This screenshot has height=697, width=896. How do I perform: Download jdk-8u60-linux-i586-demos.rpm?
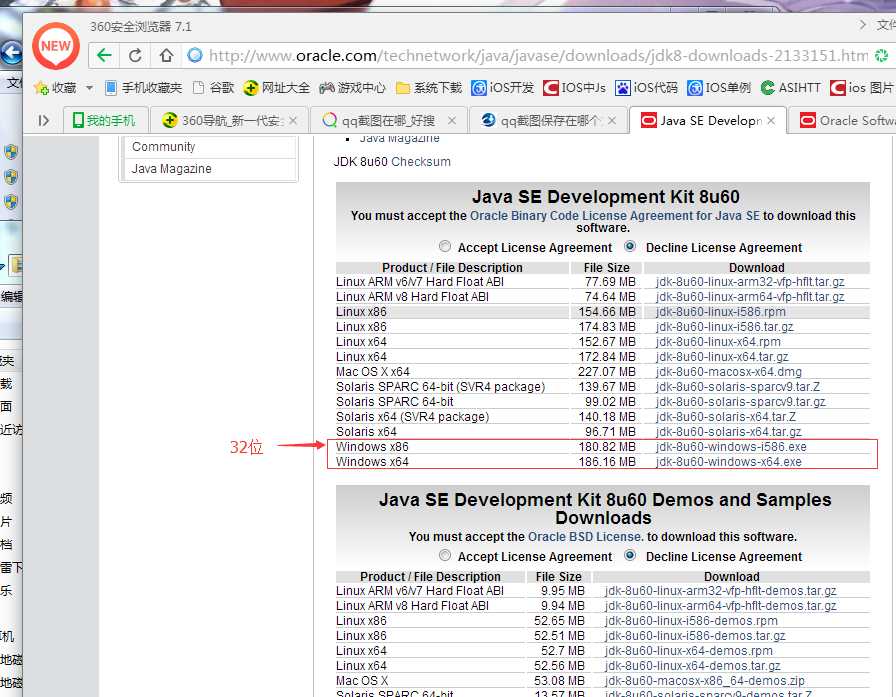tap(691, 621)
